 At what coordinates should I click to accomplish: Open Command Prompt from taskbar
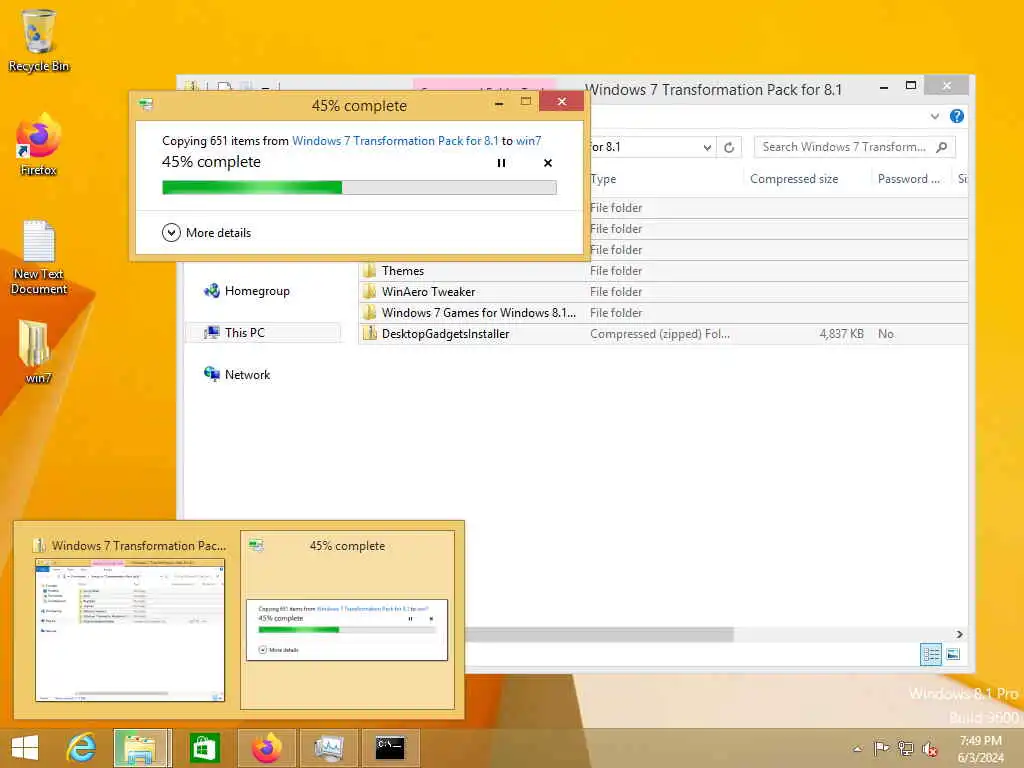(x=390, y=748)
